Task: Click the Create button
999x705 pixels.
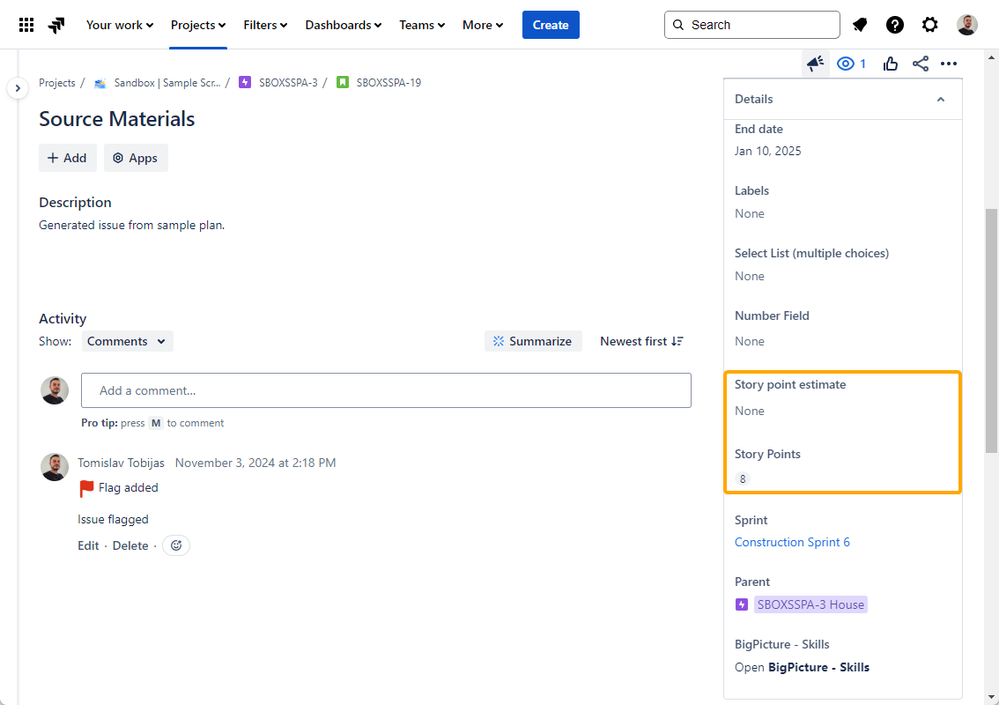Action: coord(550,25)
